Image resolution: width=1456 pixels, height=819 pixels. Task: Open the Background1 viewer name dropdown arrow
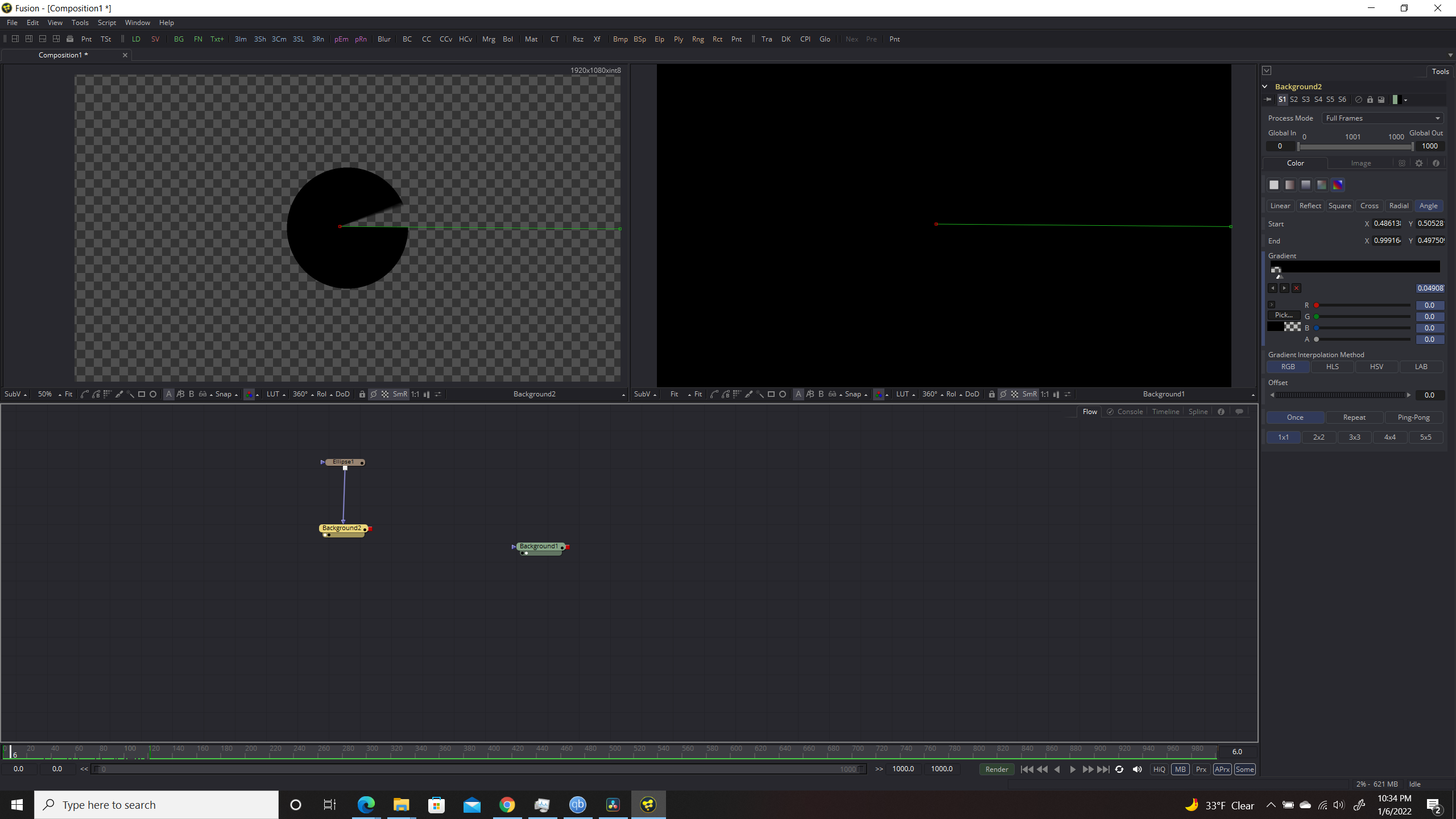[x=1253, y=395]
